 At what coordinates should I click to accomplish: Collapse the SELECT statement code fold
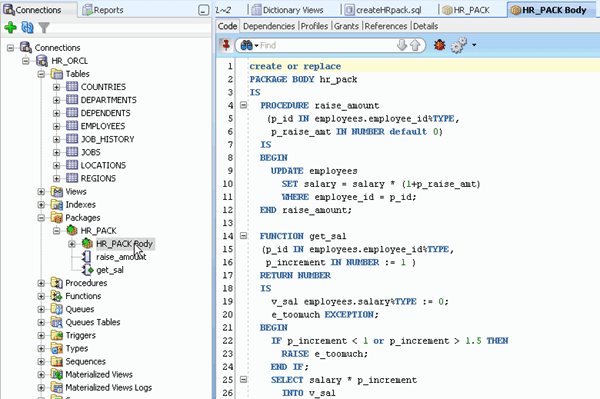(243, 379)
